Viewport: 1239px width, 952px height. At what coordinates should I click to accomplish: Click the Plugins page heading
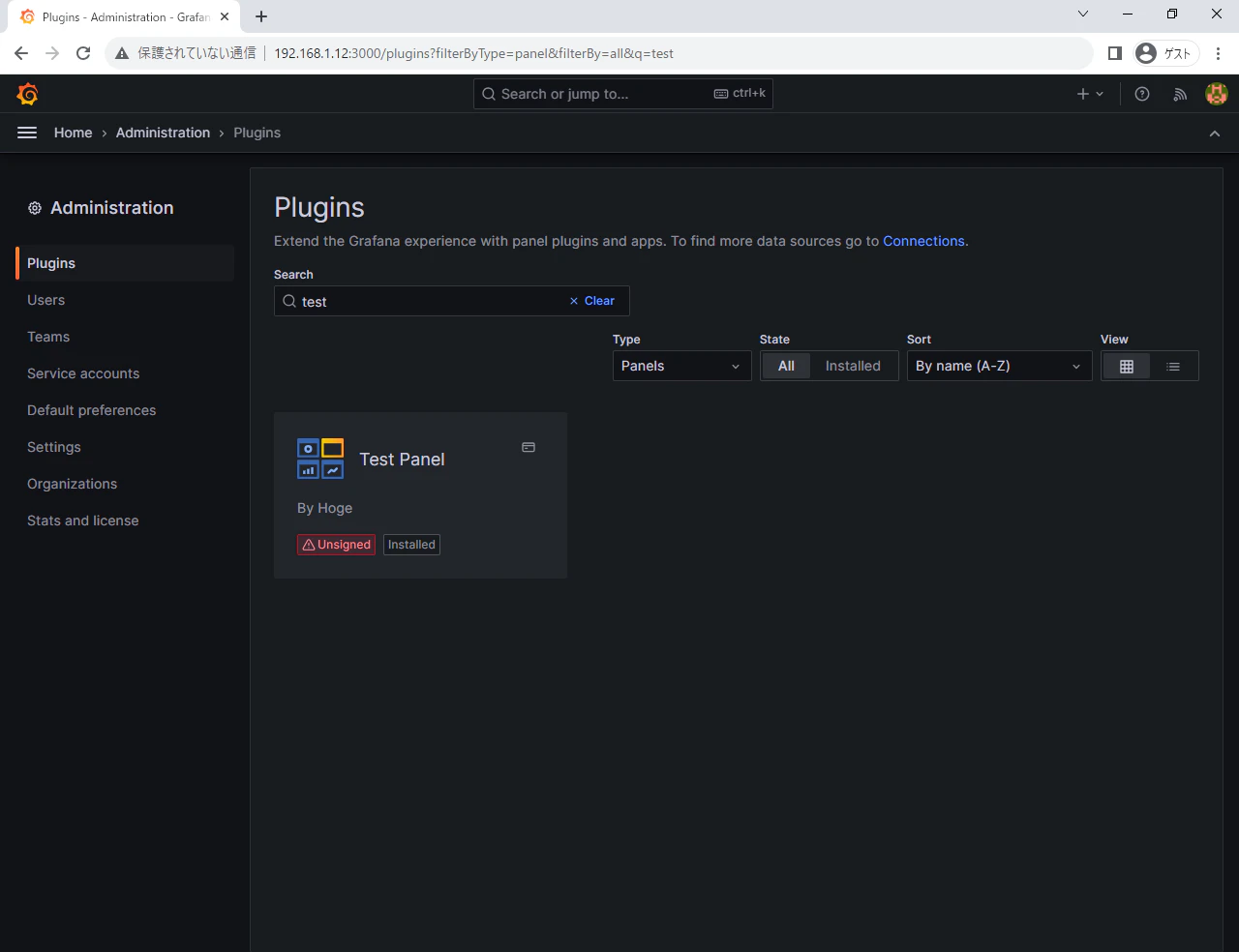[x=319, y=207]
